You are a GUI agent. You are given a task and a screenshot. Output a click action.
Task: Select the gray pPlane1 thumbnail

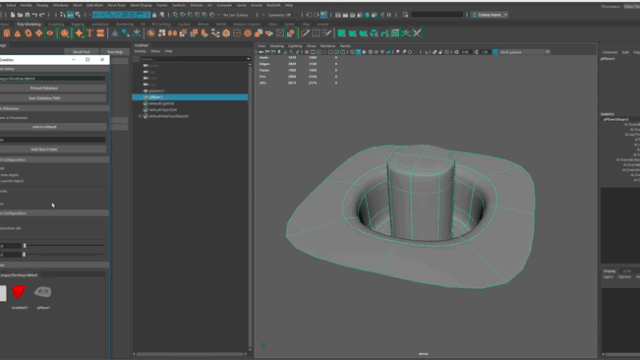[43, 292]
